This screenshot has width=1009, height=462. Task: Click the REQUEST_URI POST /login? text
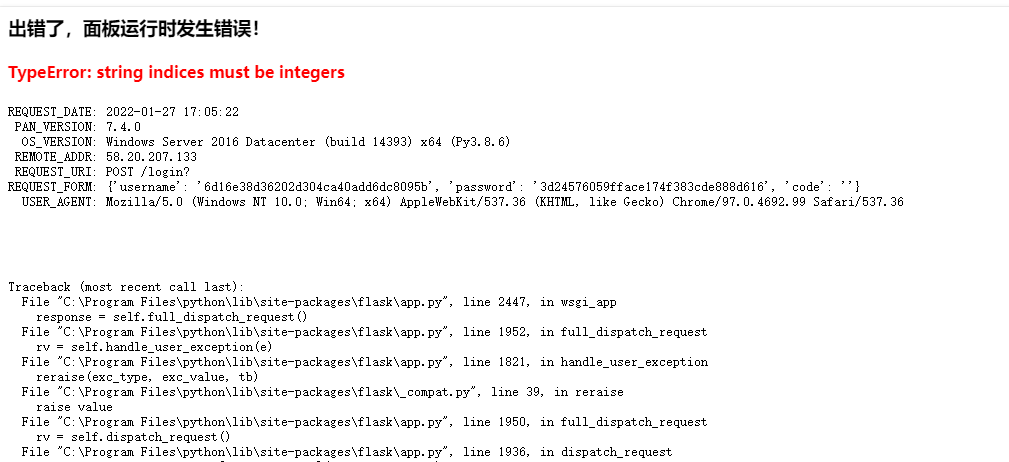pyautogui.click(x=147, y=172)
